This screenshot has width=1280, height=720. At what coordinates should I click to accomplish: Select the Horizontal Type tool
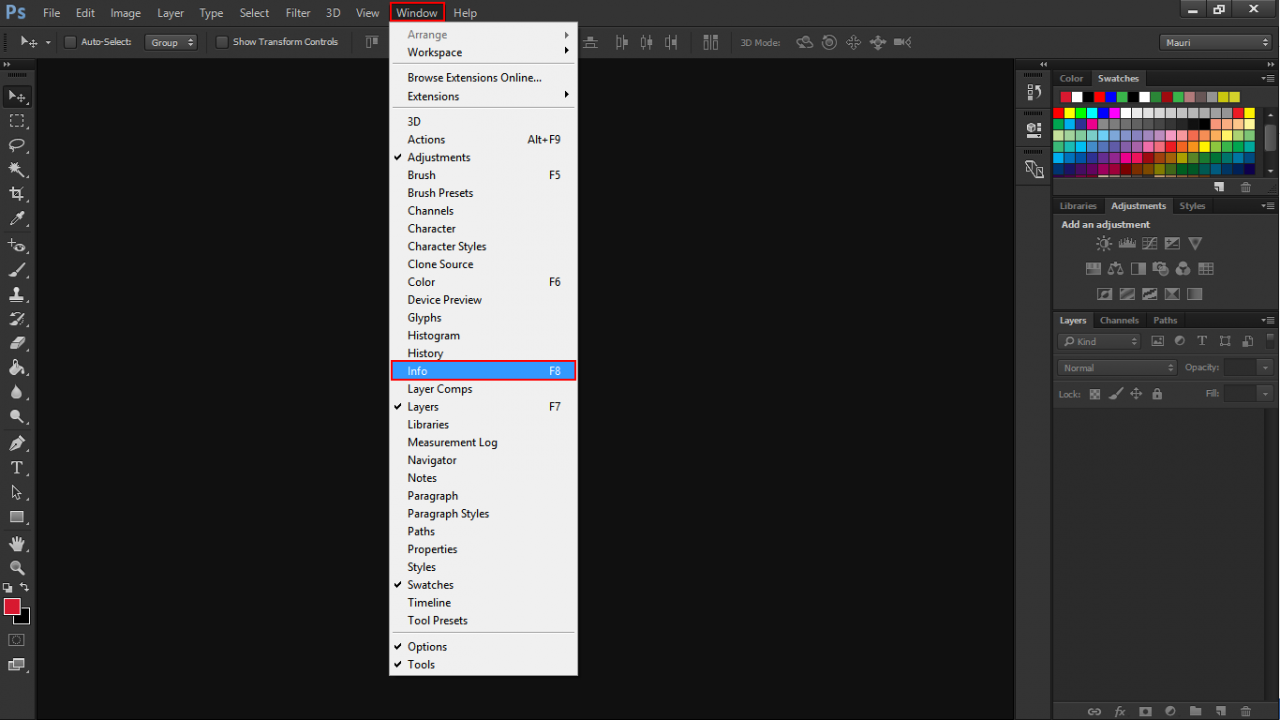(17, 468)
